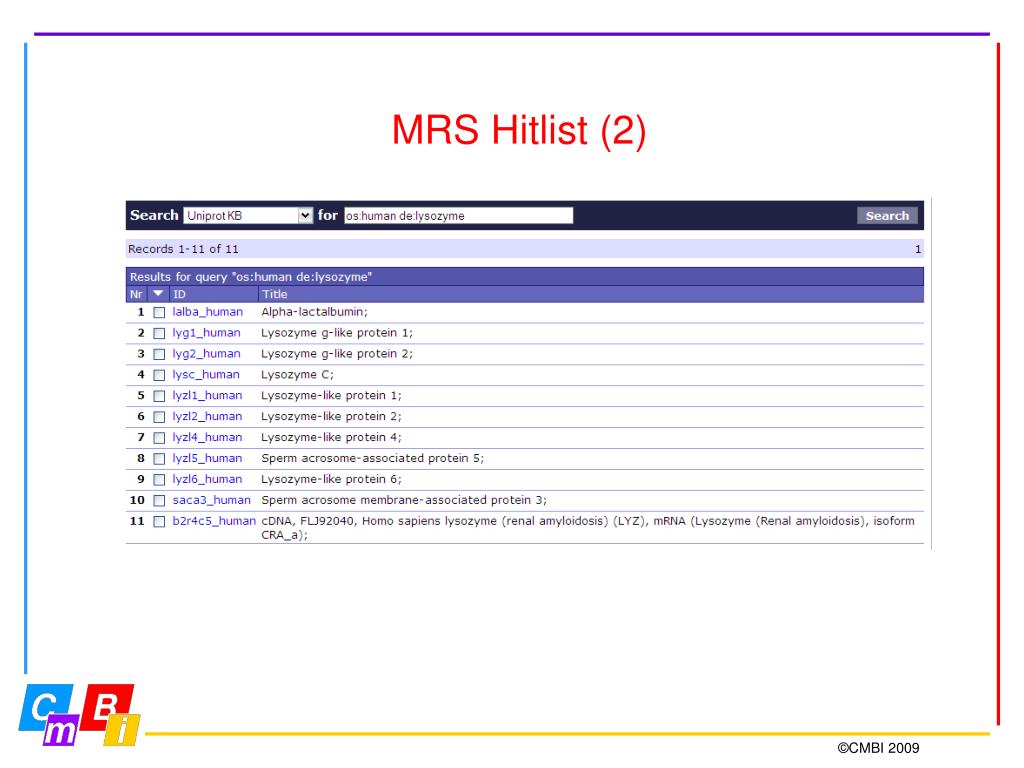The width and height of the screenshot is (1024, 768).
Task: Open the lyg2_human record link
Action: (206, 354)
